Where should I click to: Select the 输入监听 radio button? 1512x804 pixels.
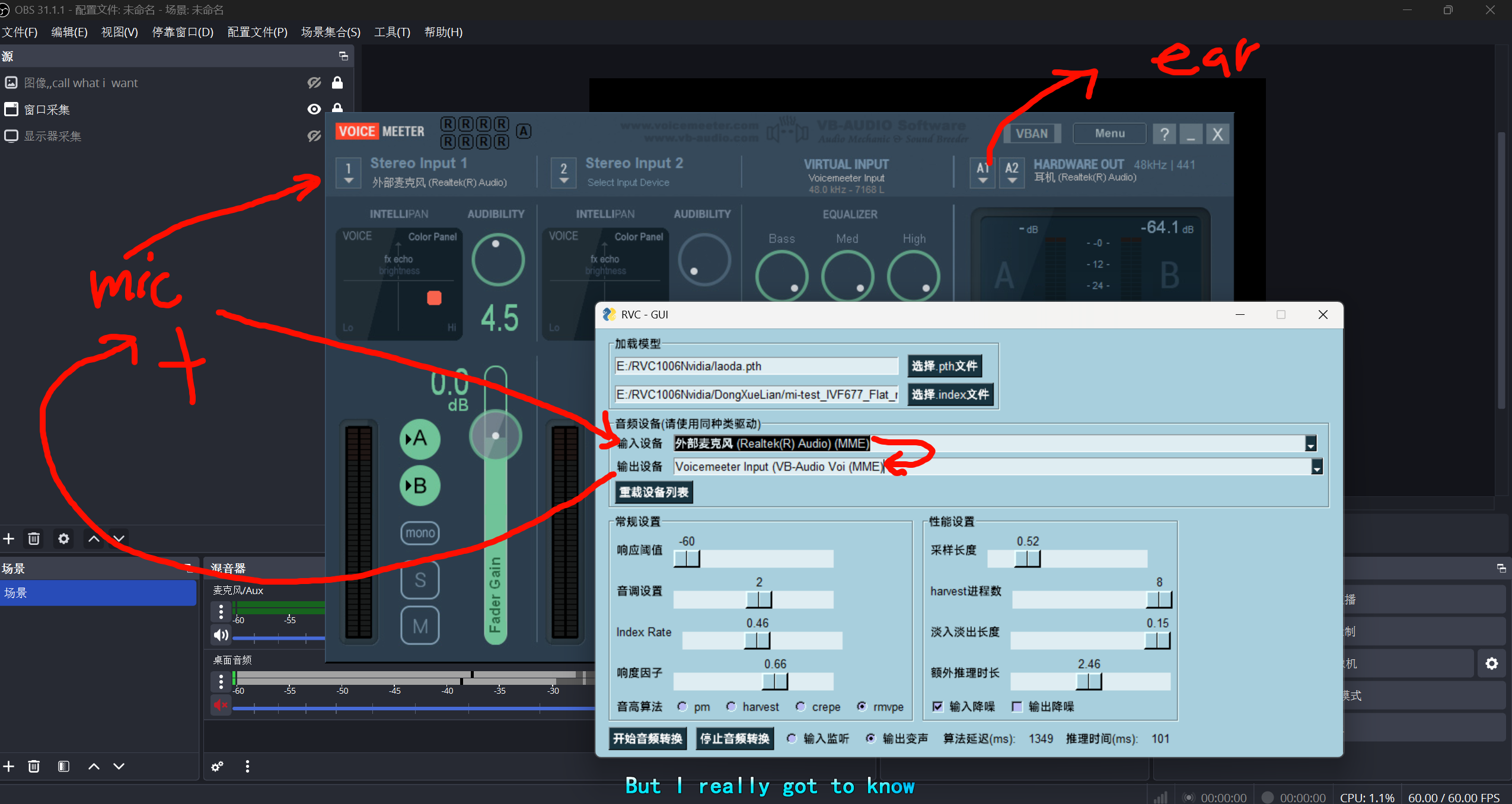click(792, 739)
